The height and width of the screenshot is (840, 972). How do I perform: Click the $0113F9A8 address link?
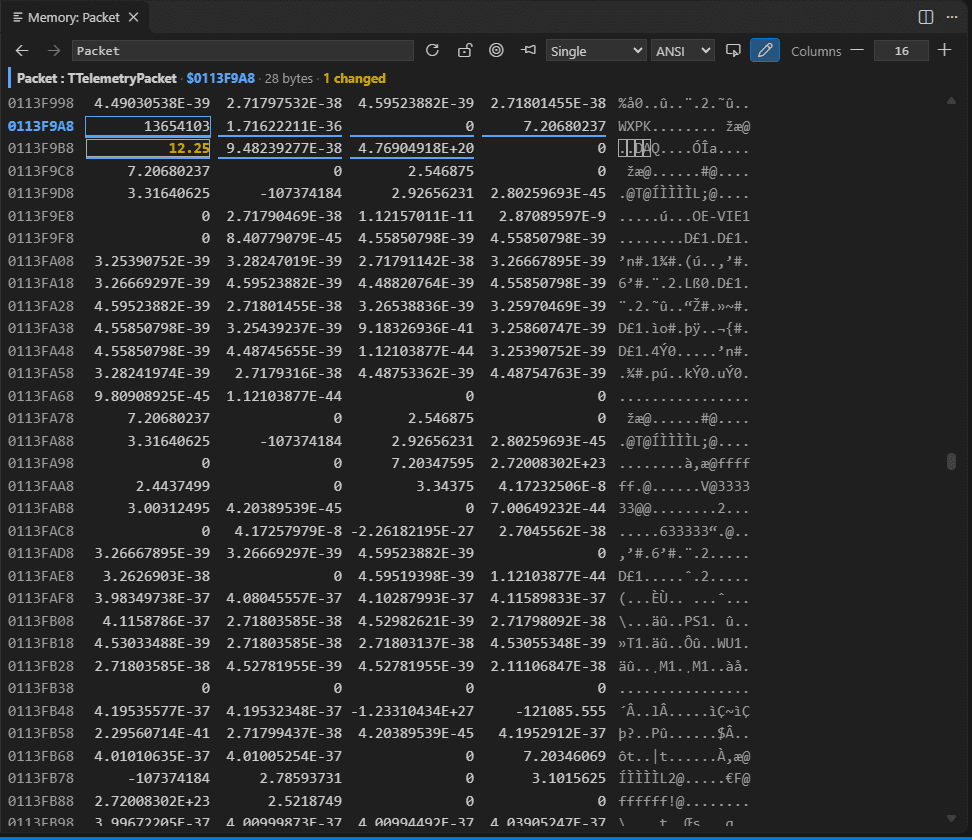pyautogui.click(x=221, y=79)
